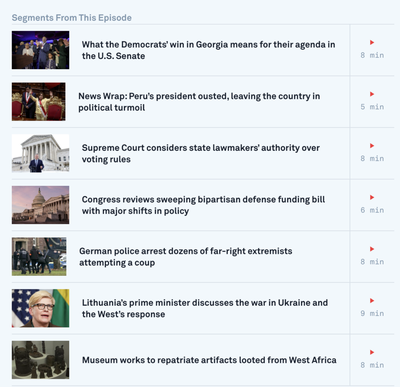This screenshot has height=387, width=400.
Task: Open headline about Democrats' win in Georgia
Action: 208,50
